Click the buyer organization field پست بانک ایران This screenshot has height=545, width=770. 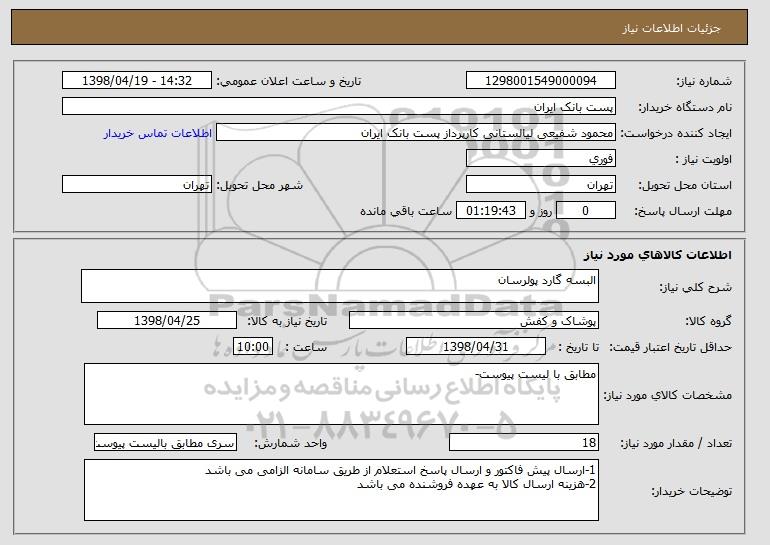click(x=339, y=107)
